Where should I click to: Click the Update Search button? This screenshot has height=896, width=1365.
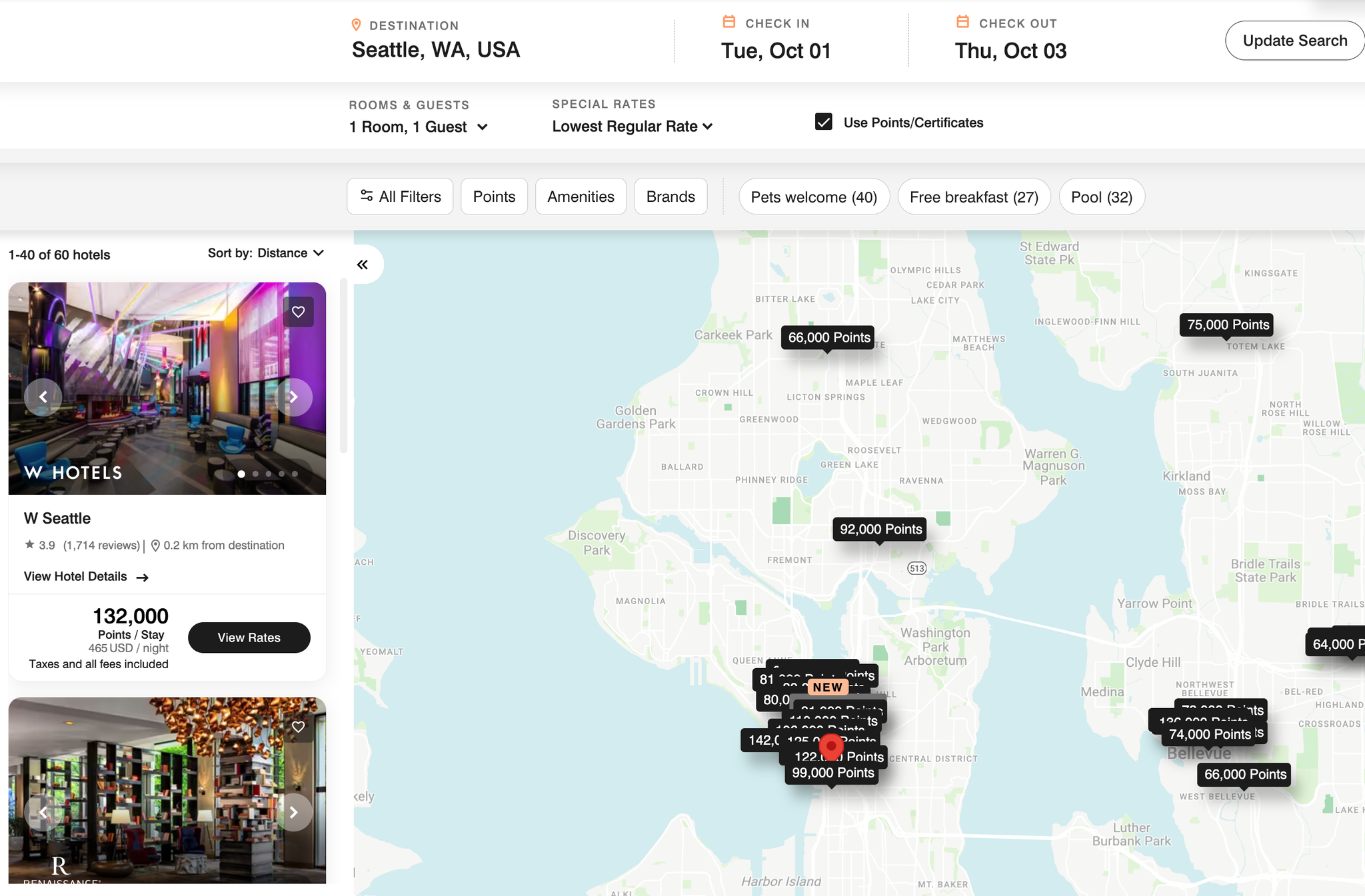coord(1294,41)
